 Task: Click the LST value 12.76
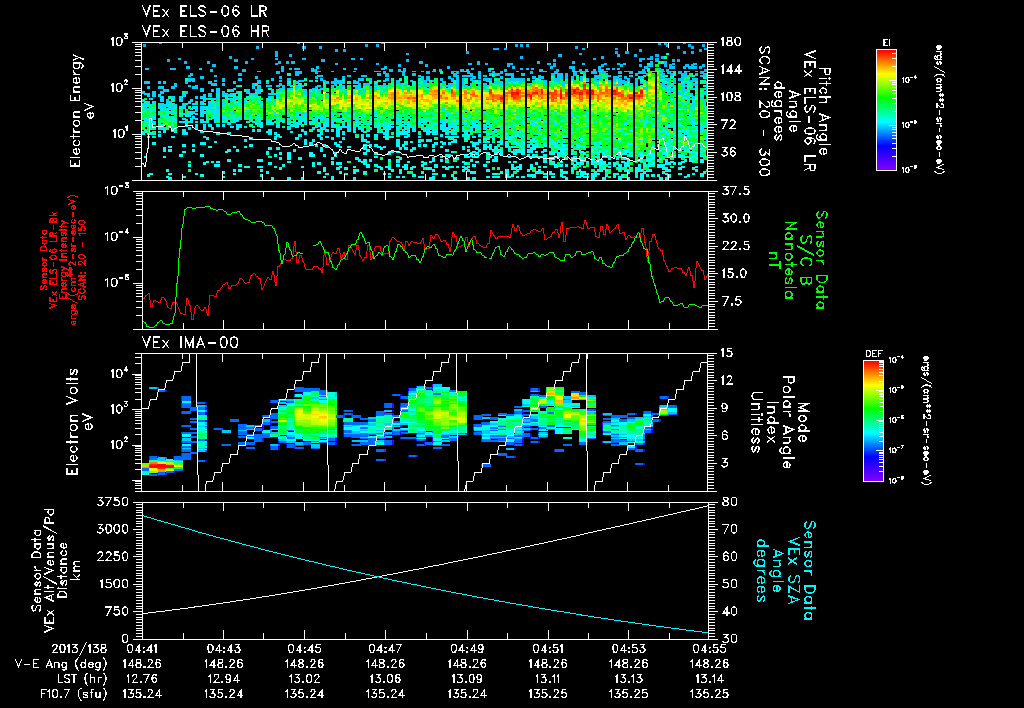(x=142, y=679)
